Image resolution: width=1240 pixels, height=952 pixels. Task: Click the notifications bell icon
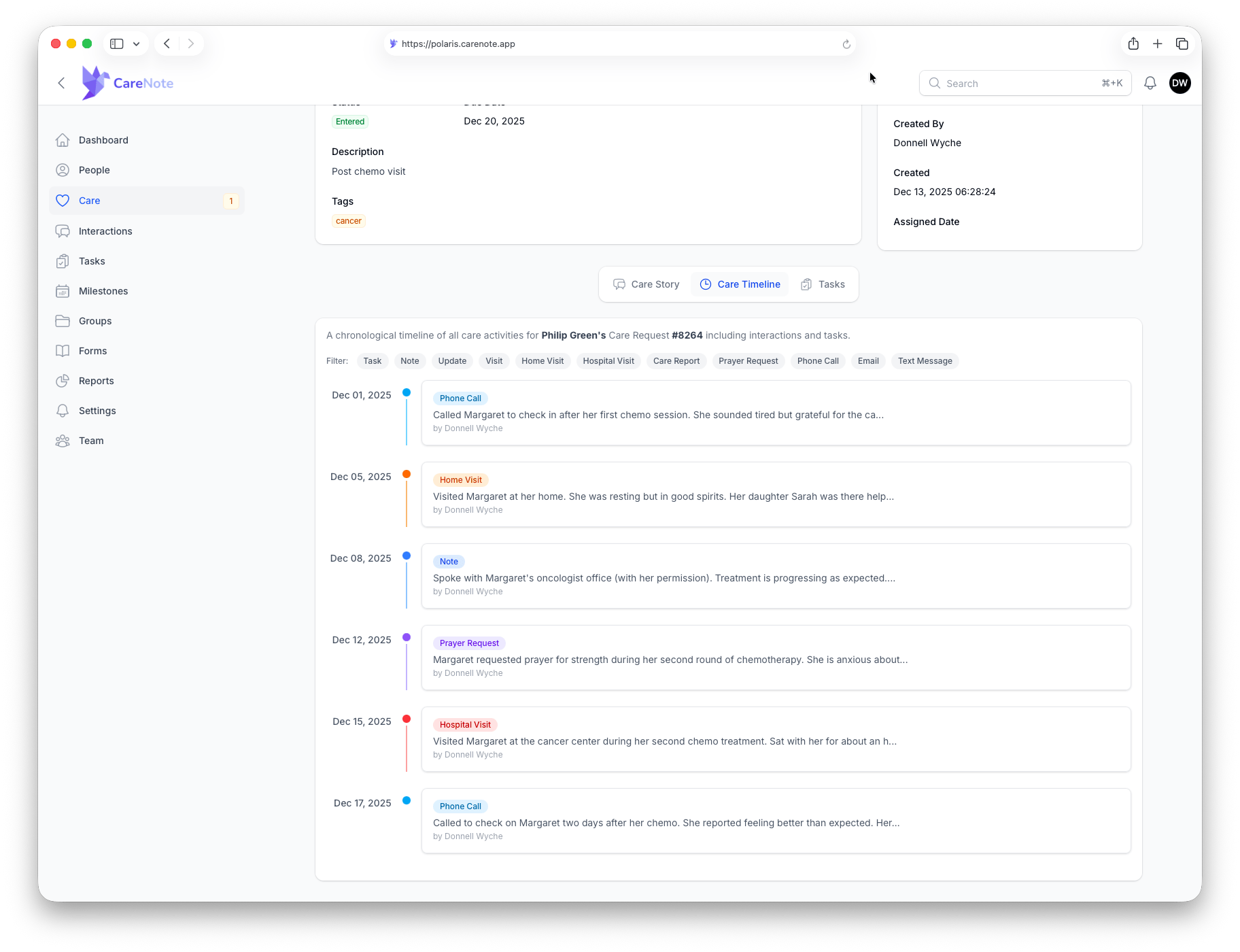(x=1150, y=83)
